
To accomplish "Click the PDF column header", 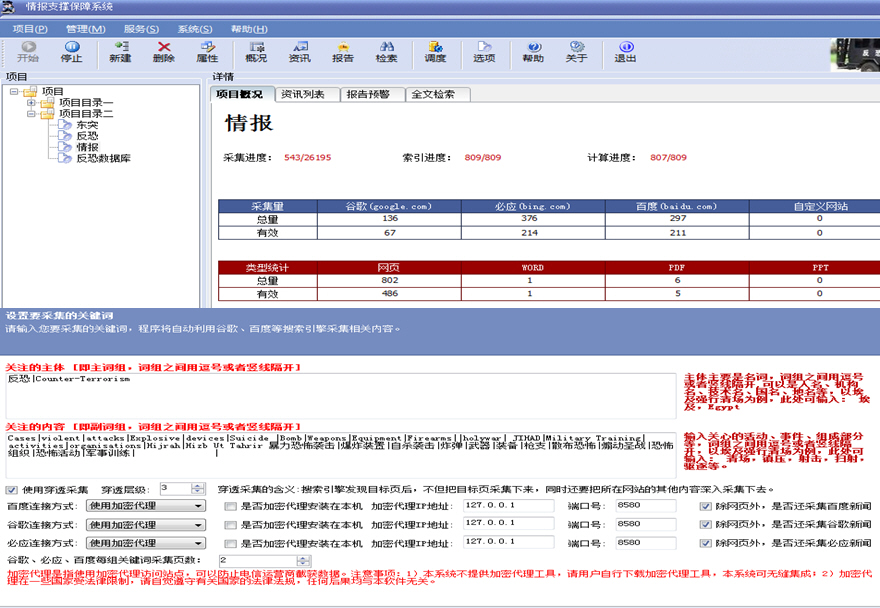I will (677, 267).
